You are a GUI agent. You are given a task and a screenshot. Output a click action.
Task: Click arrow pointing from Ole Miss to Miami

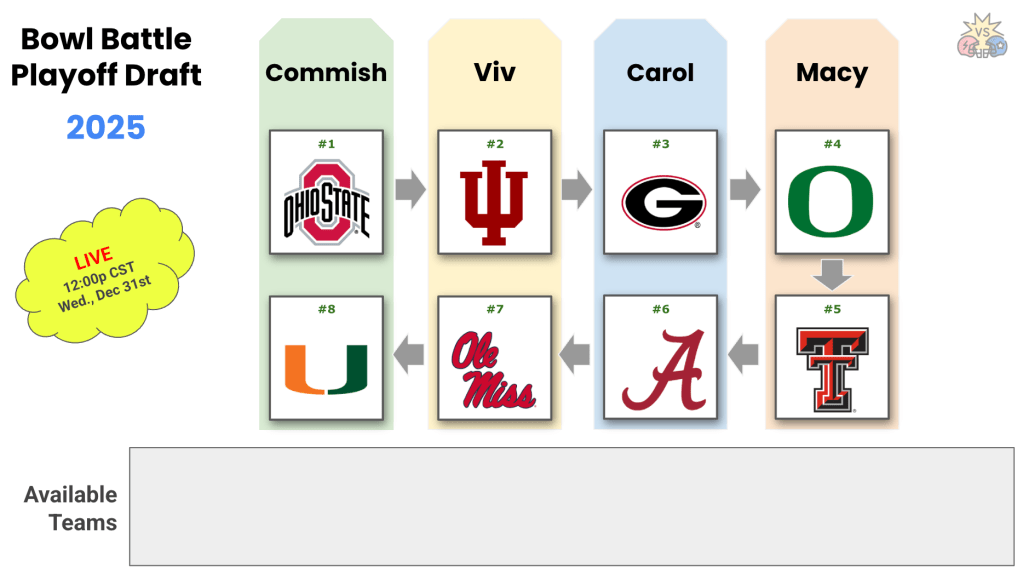pos(411,352)
